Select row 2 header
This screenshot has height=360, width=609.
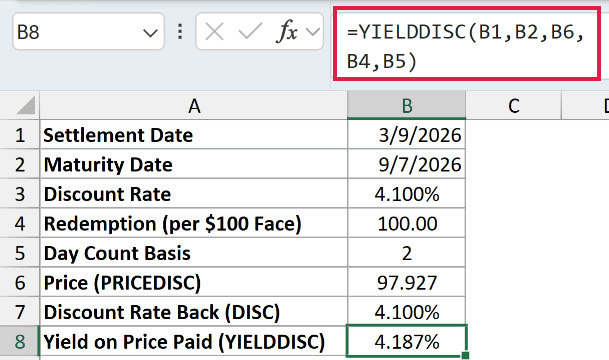coord(20,165)
